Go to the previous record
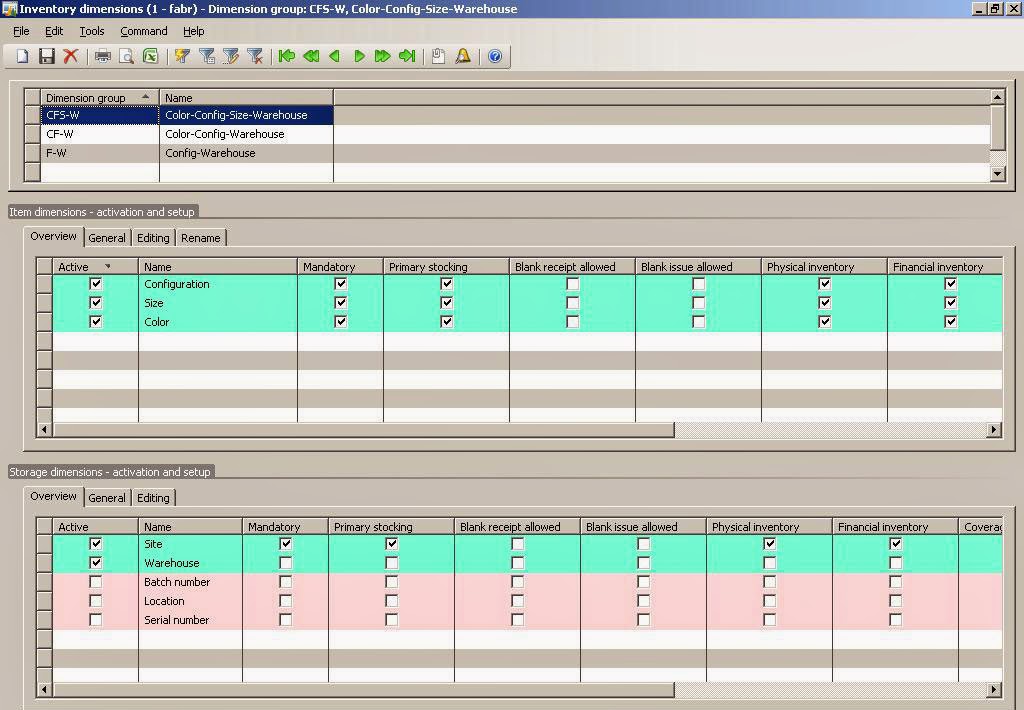This screenshot has height=710, width=1024. tap(335, 56)
